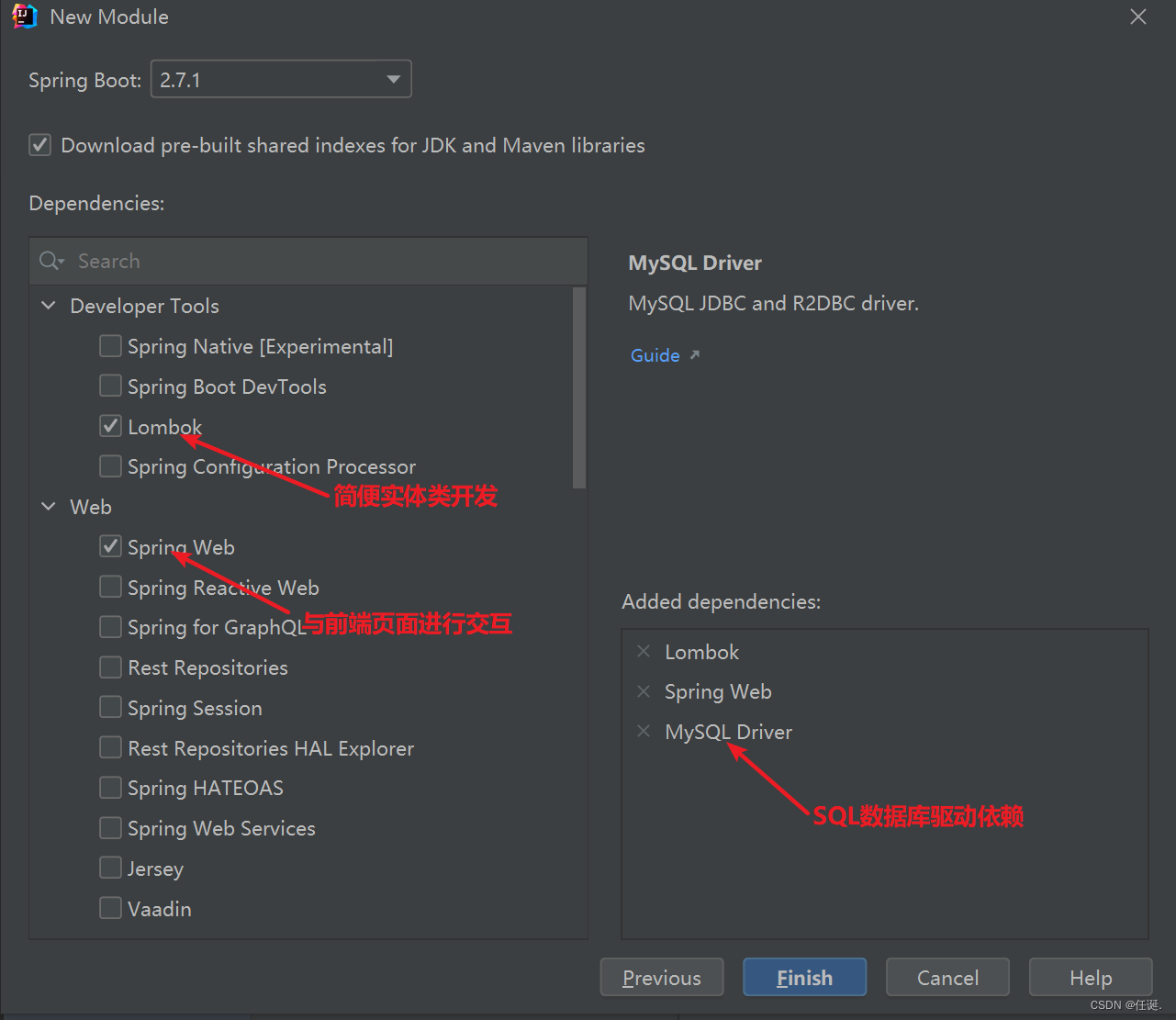Click the MySQL Driver description heading
Viewport: 1176px width, 1020px height.
point(695,263)
